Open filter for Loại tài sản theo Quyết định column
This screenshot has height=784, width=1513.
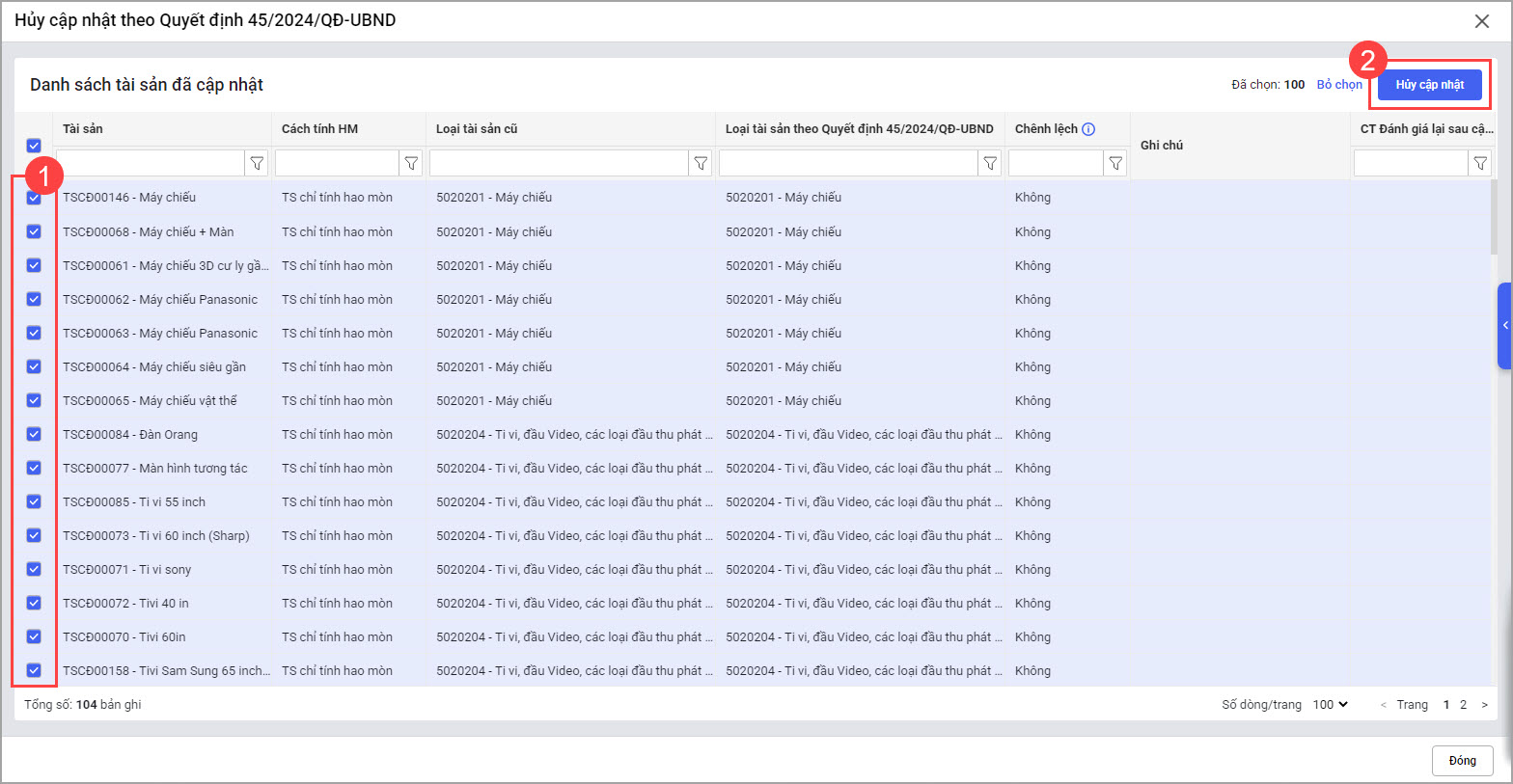coord(990,164)
